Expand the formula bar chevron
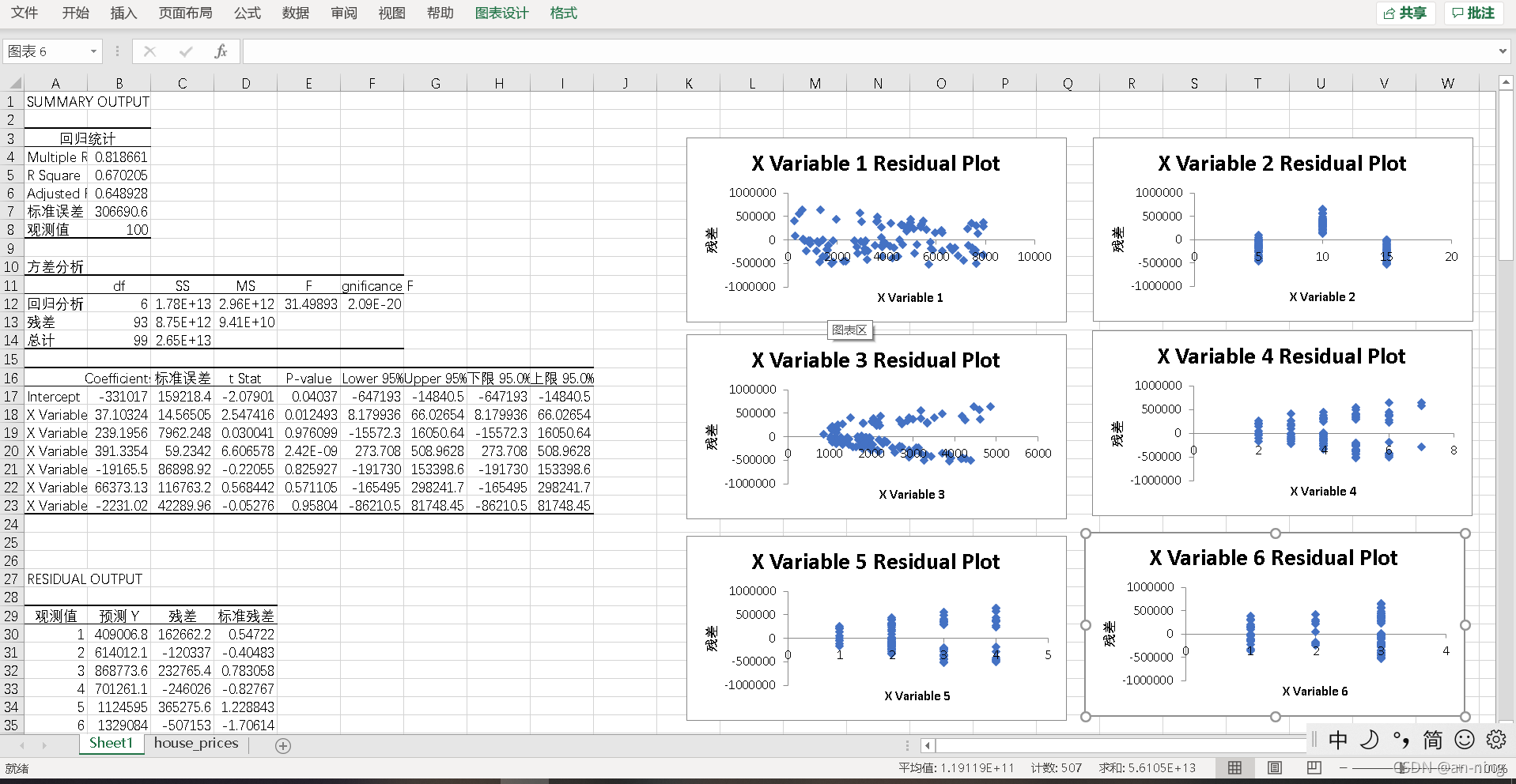 click(1503, 51)
